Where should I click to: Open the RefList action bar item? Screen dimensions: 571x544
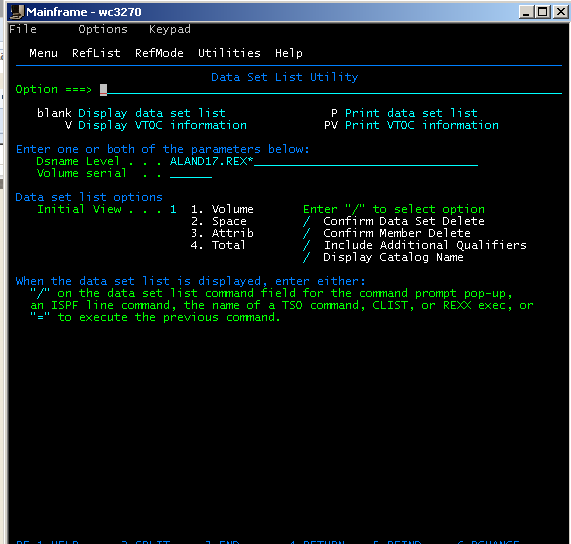(96, 53)
